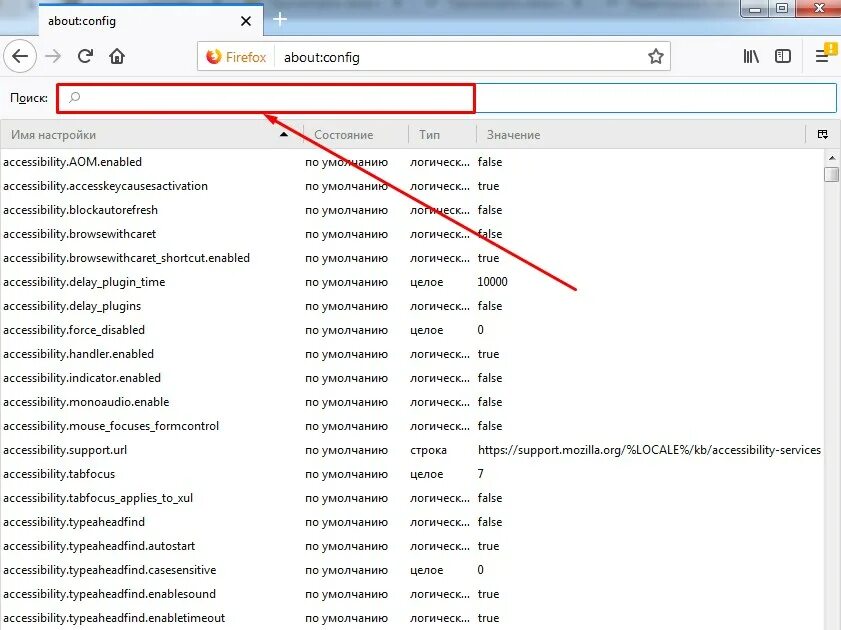
Task: Click the 10000 value of delay_plugin_time
Action: coord(492,282)
